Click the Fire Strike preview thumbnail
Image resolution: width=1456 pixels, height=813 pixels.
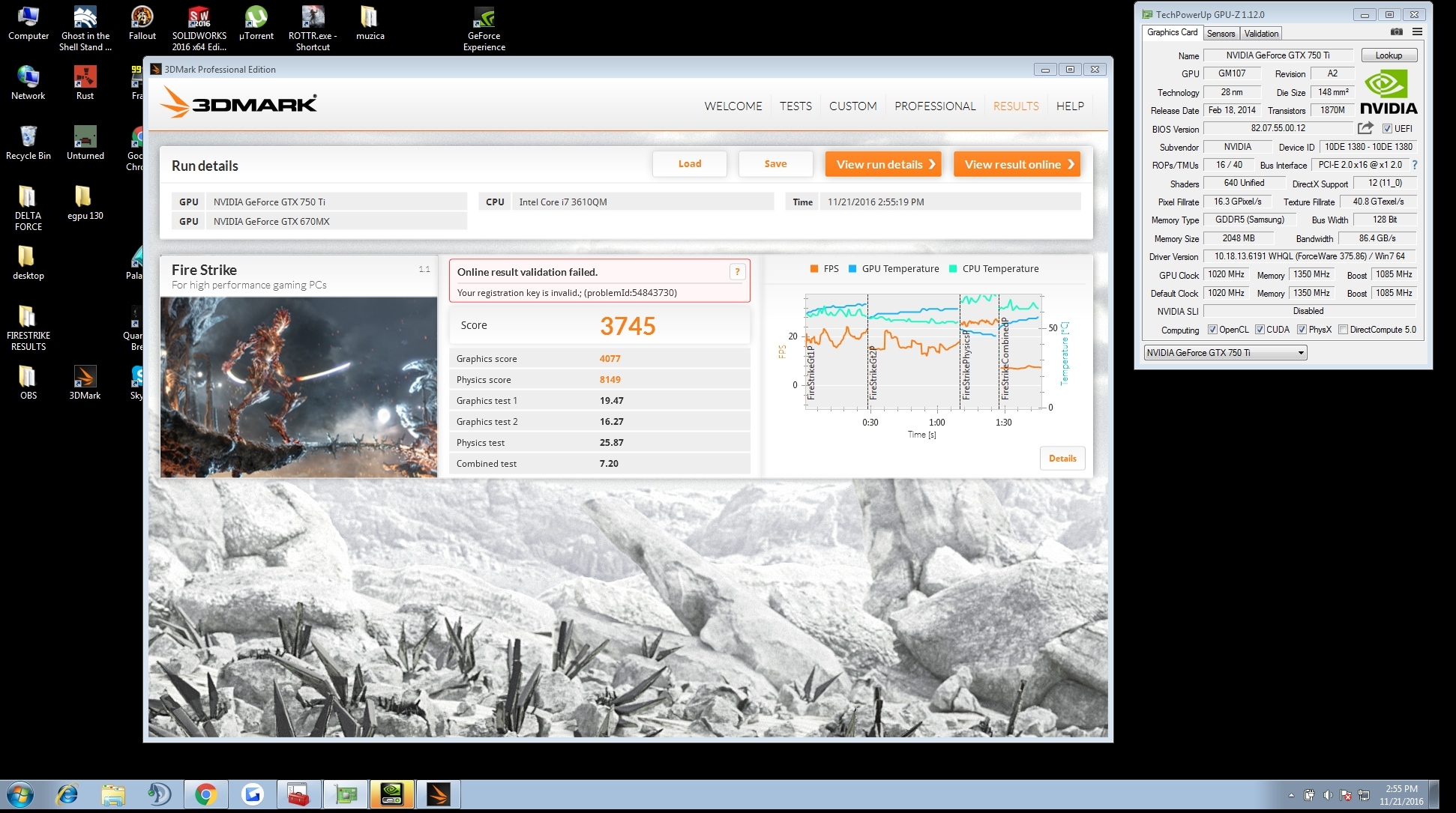[x=298, y=387]
